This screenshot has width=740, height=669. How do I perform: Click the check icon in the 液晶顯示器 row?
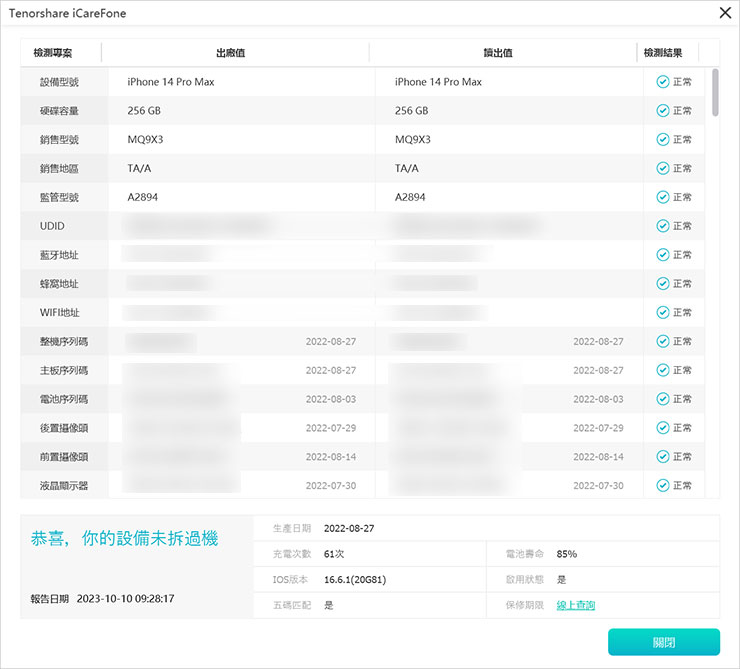pos(663,485)
